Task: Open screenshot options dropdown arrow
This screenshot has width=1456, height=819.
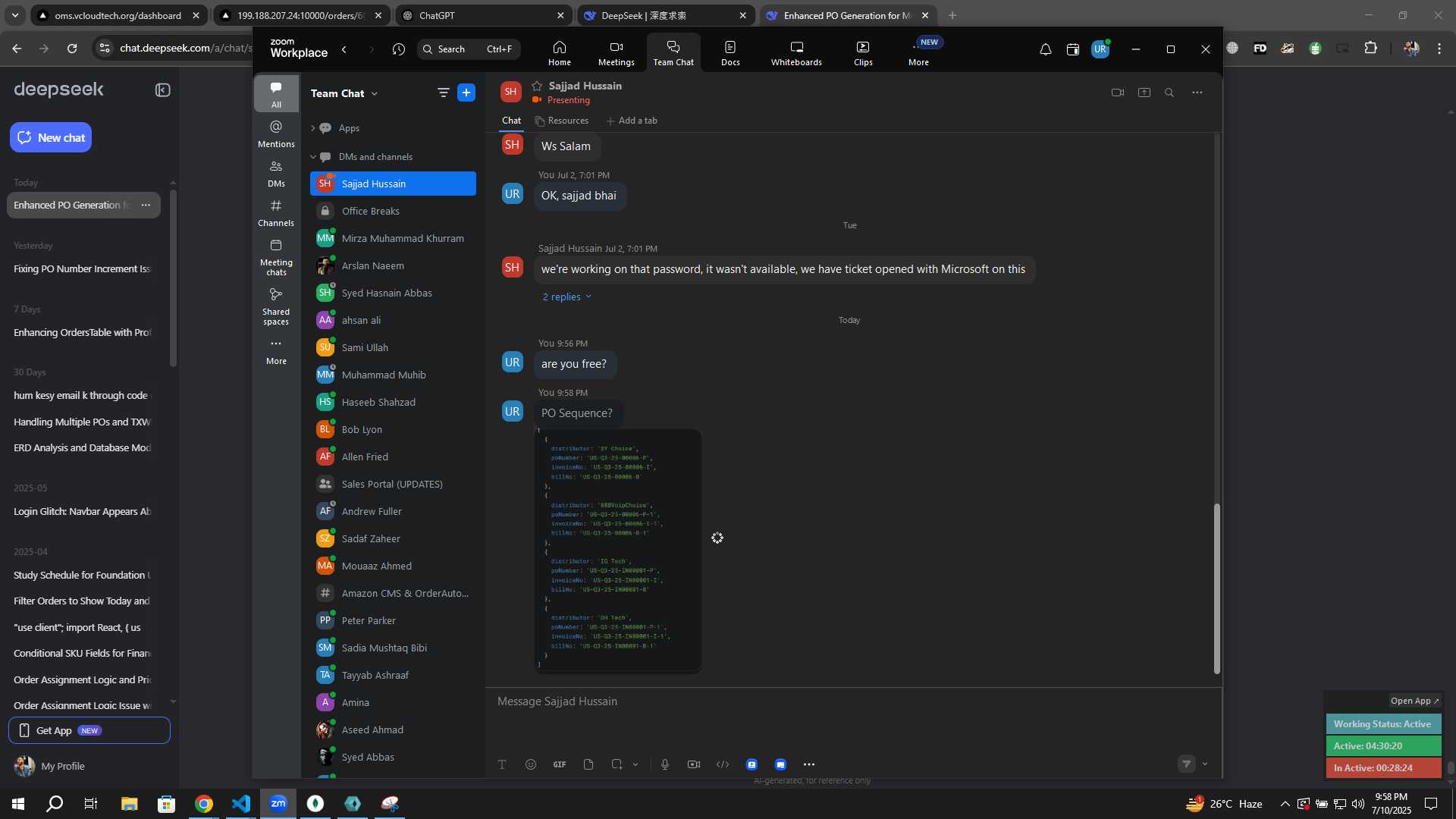Action: pos(635,764)
